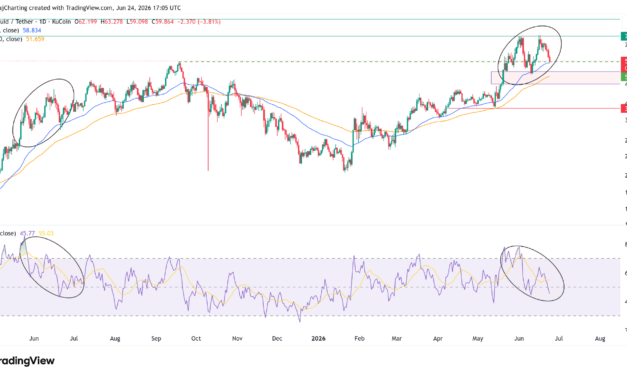Click the Mar label on time axis

point(396,338)
